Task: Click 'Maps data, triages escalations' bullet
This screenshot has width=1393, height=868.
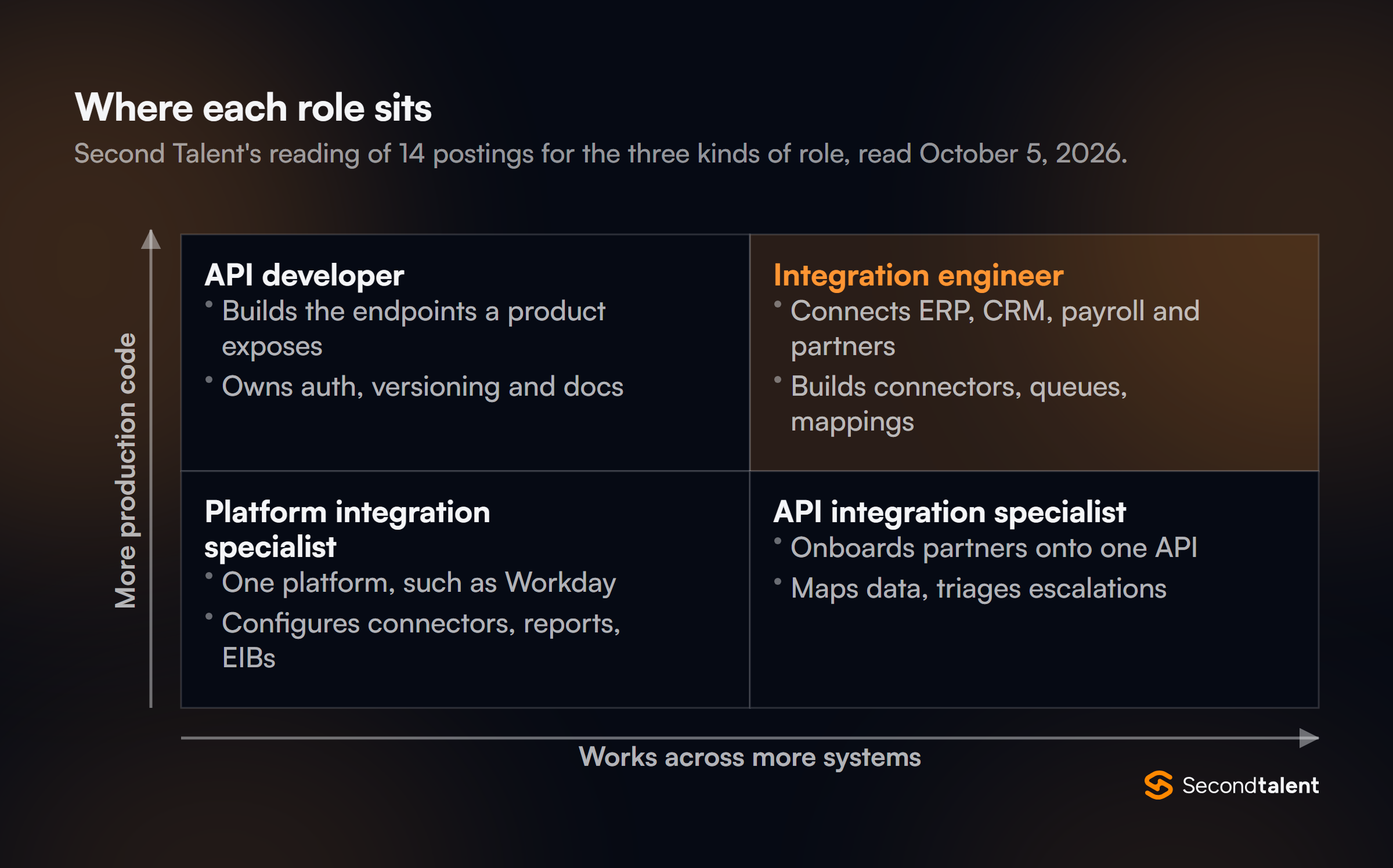Action: click(979, 588)
